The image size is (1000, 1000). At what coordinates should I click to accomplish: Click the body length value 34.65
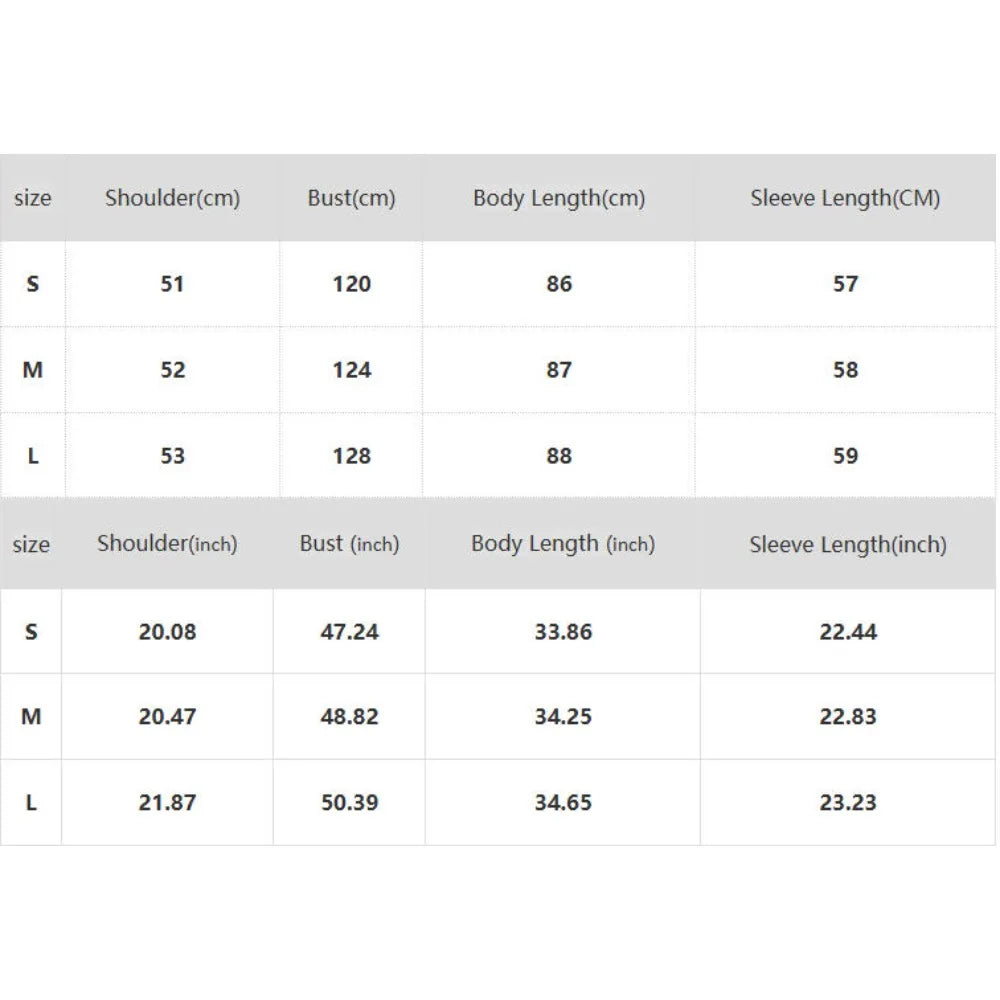point(563,802)
